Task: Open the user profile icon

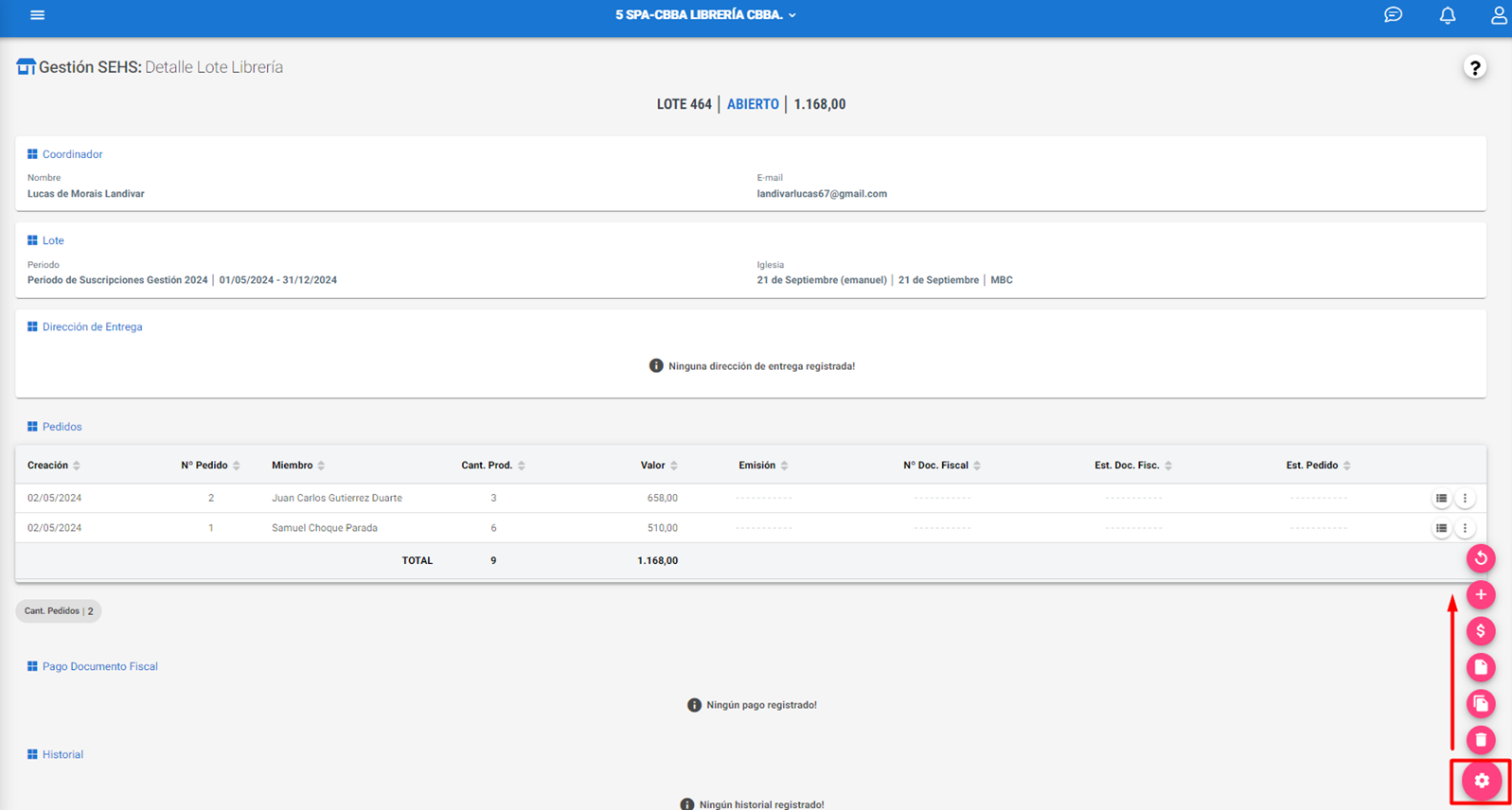Action: pos(1499,15)
